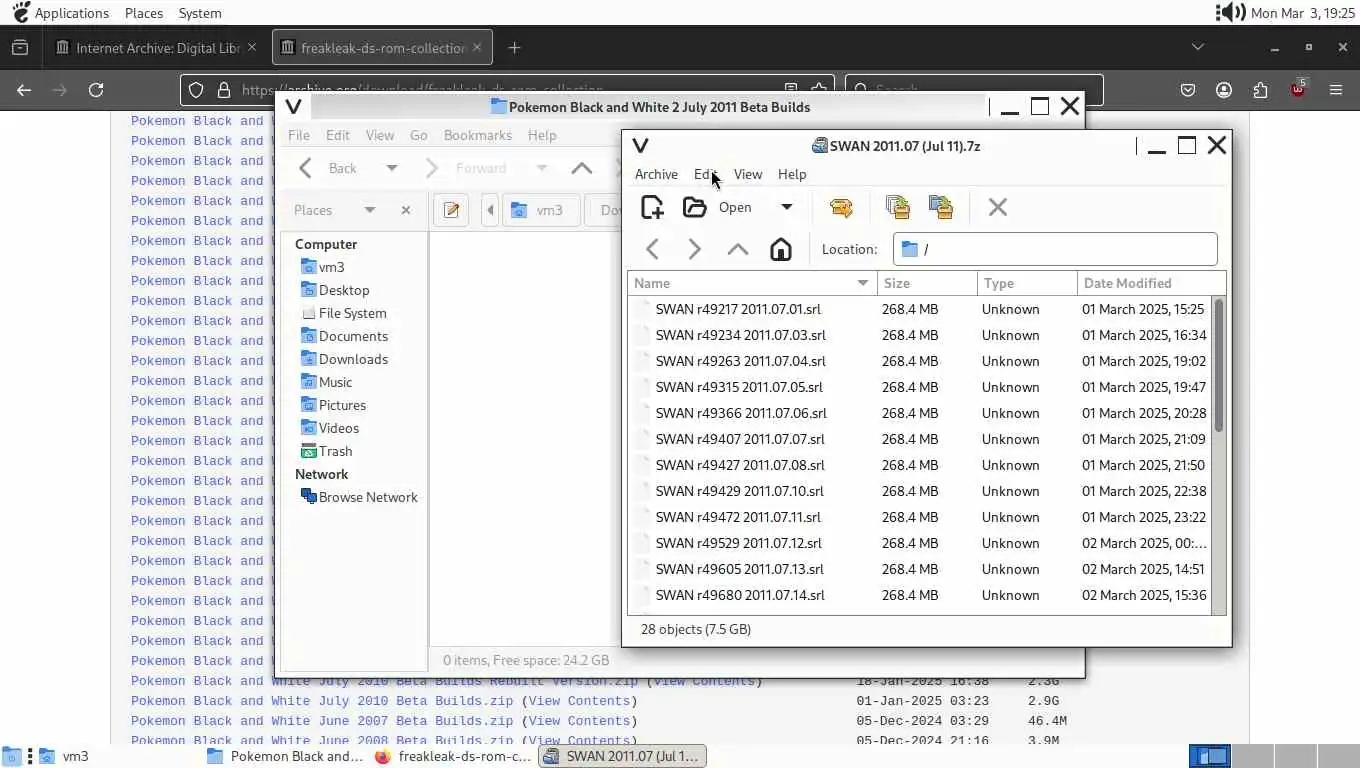This screenshot has width=1360, height=768.
Task: Open the Firefox extensions puzzle icon
Action: coord(1260,90)
